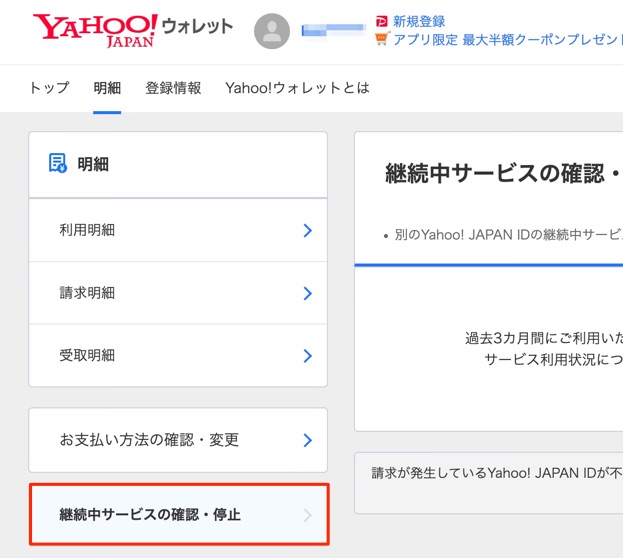Click the サービス利用状況 message line
Image resolution: width=623 pixels, height=558 pixels.
pyautogui.click(x=553, y=360)
